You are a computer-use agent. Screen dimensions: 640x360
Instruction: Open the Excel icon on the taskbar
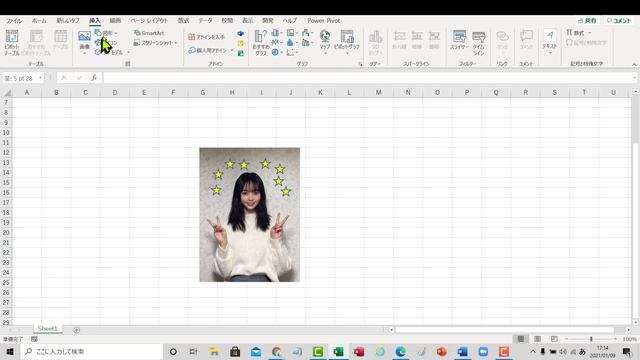point(338,351)
